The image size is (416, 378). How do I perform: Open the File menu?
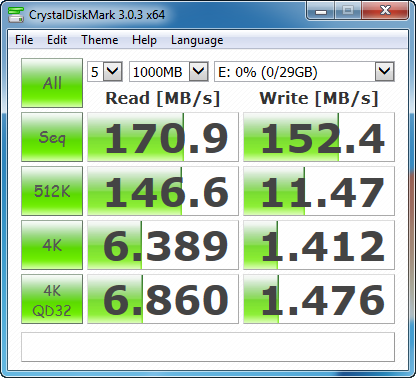24,40
